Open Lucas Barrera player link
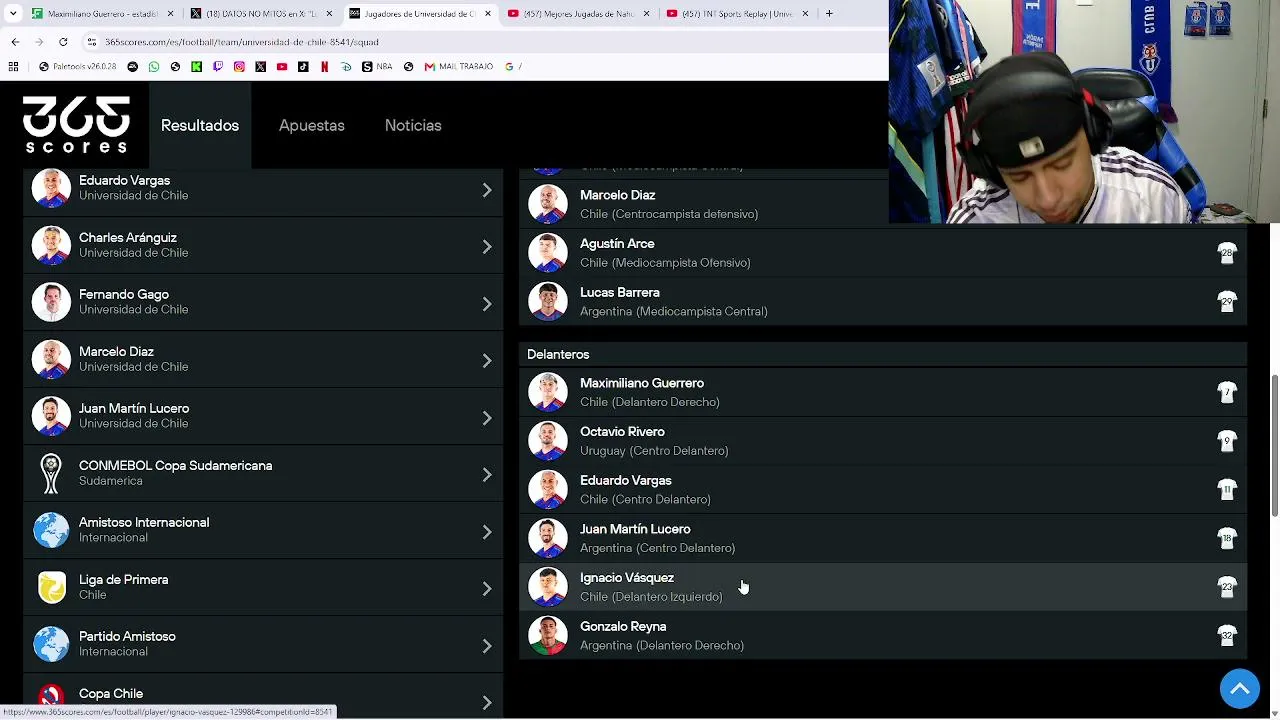Viewport: 1280px width, 720px height. [620, 293]
